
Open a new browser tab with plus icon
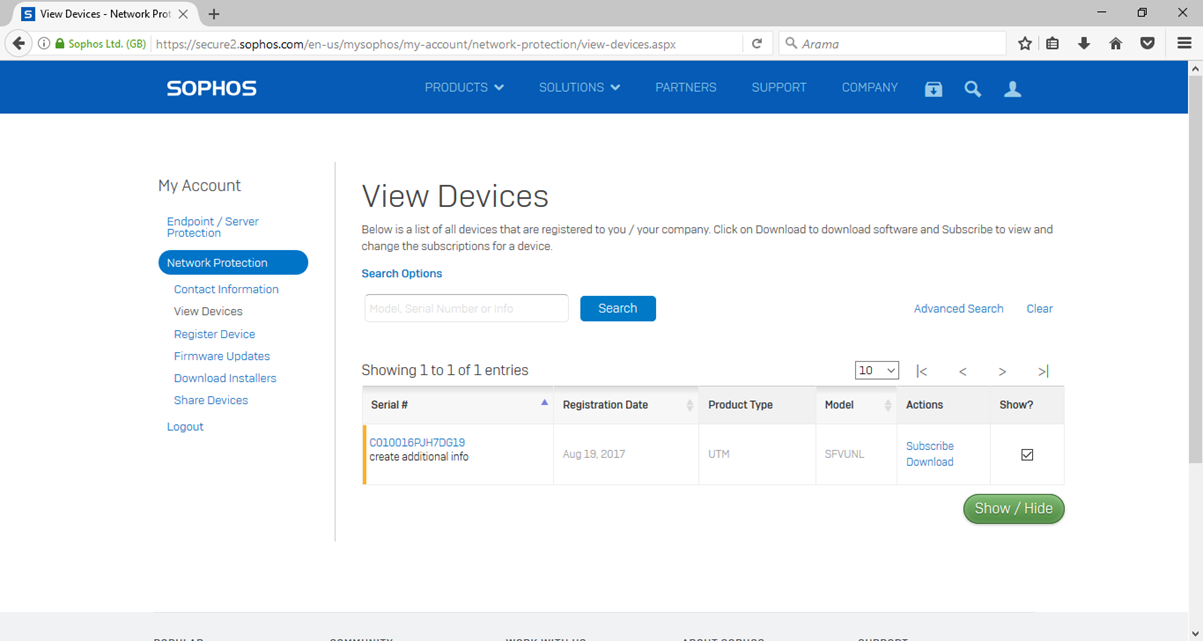[x=214, y=14]
